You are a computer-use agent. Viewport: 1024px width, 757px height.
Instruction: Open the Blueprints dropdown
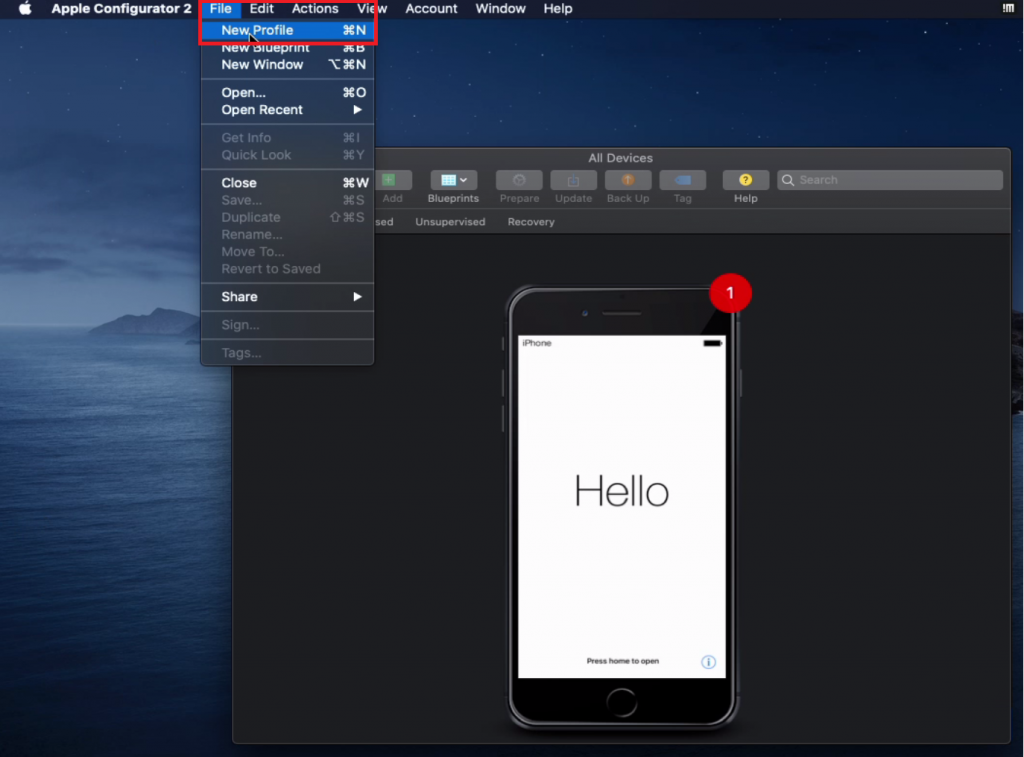point(453,181)
